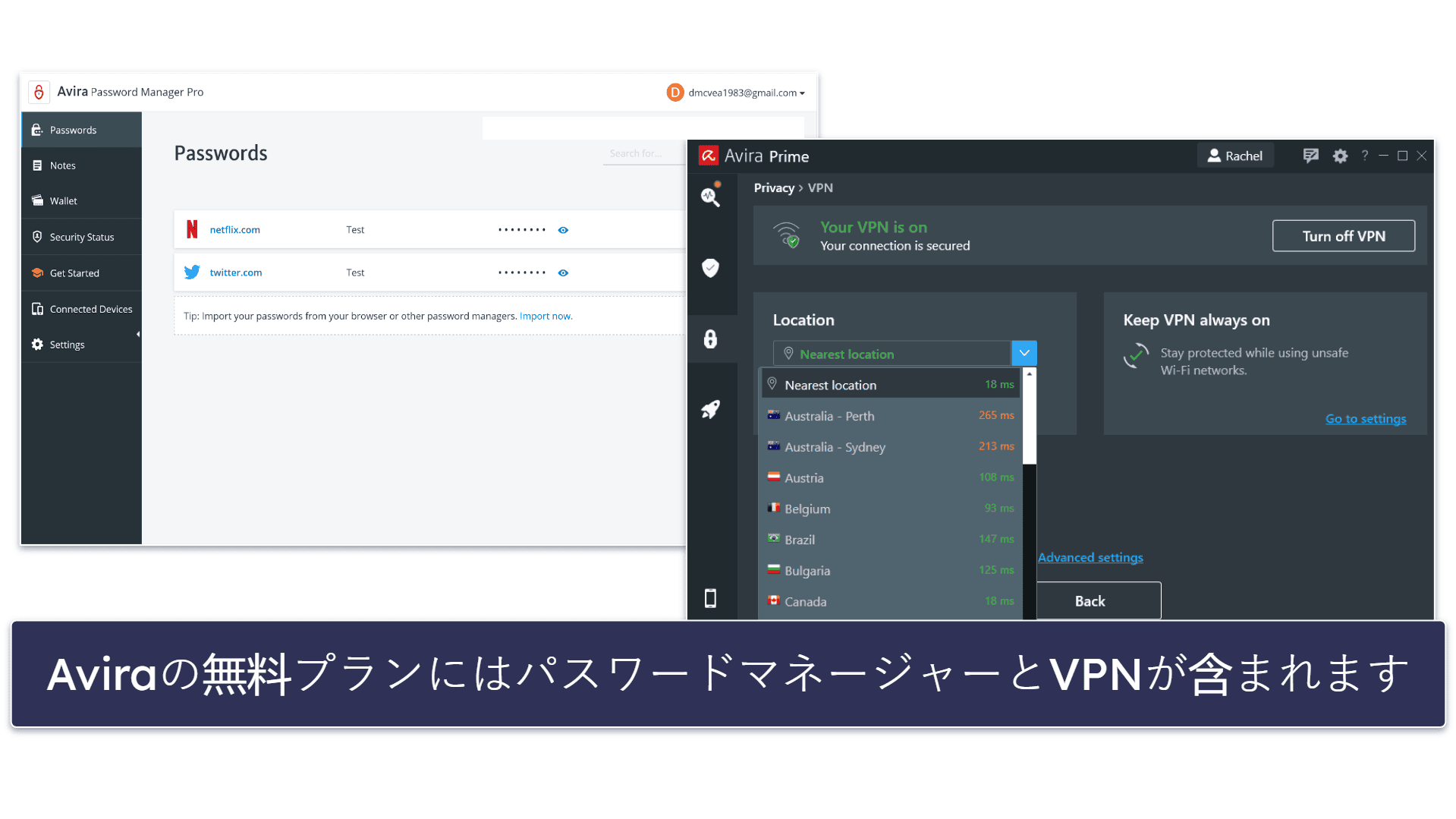
Task: Reveal the twitter.com password with eye icon
Action: coord(563,272)
